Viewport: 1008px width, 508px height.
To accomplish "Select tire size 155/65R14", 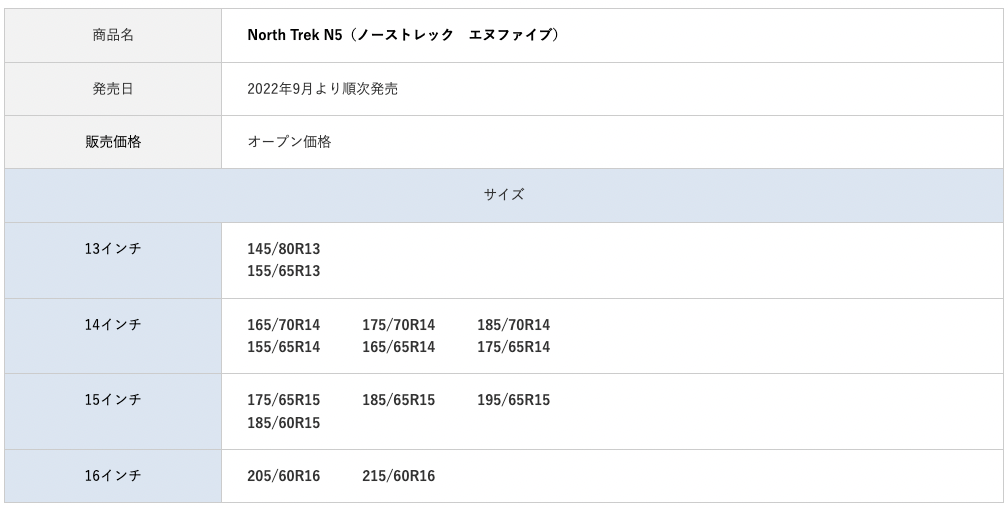I will point(284,347).
